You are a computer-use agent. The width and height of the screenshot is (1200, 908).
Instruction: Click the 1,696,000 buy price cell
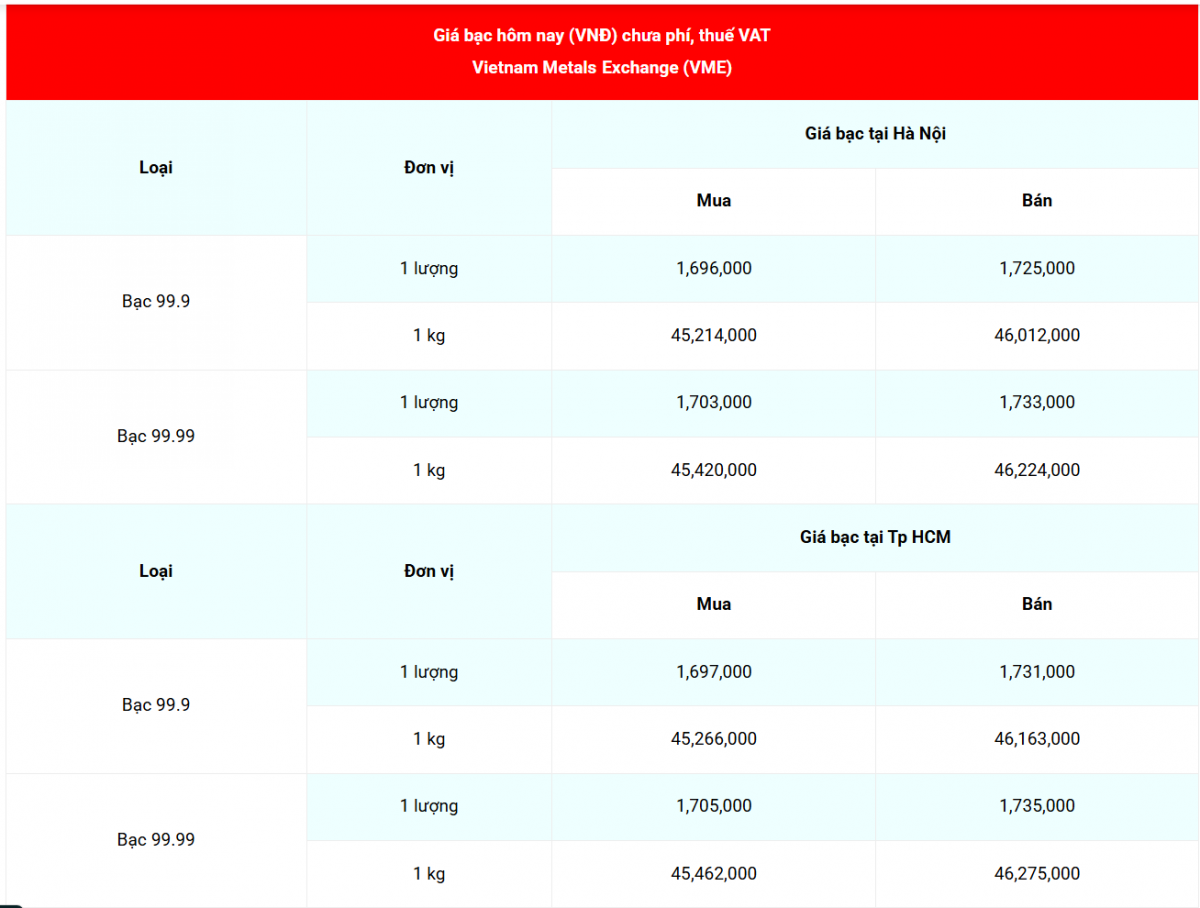pos(714,268)
